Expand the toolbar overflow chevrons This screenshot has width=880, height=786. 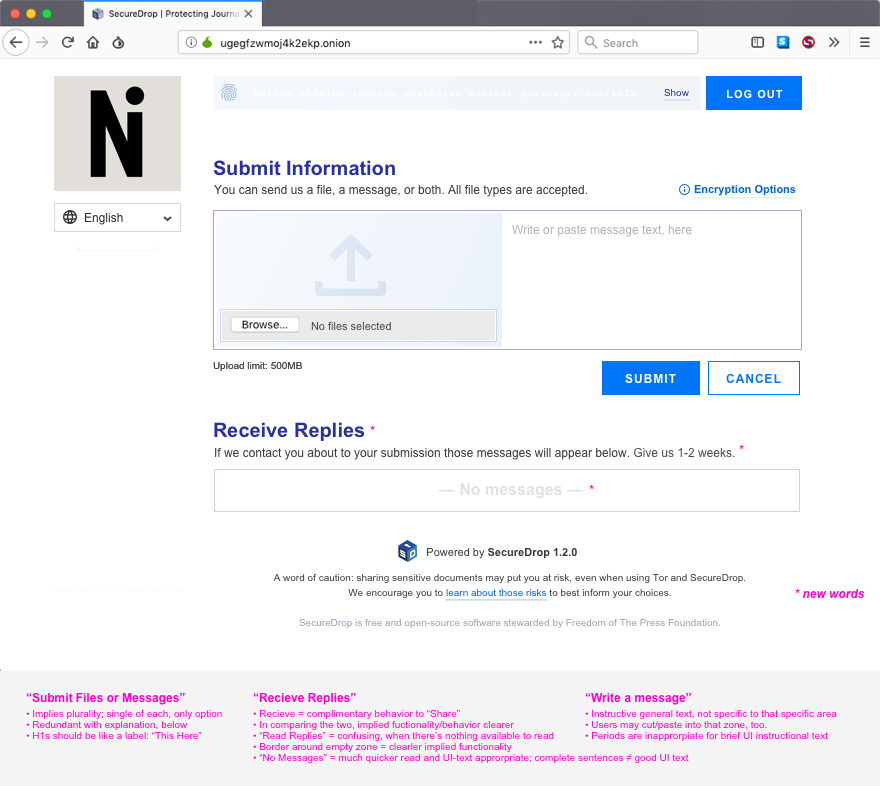834,43
